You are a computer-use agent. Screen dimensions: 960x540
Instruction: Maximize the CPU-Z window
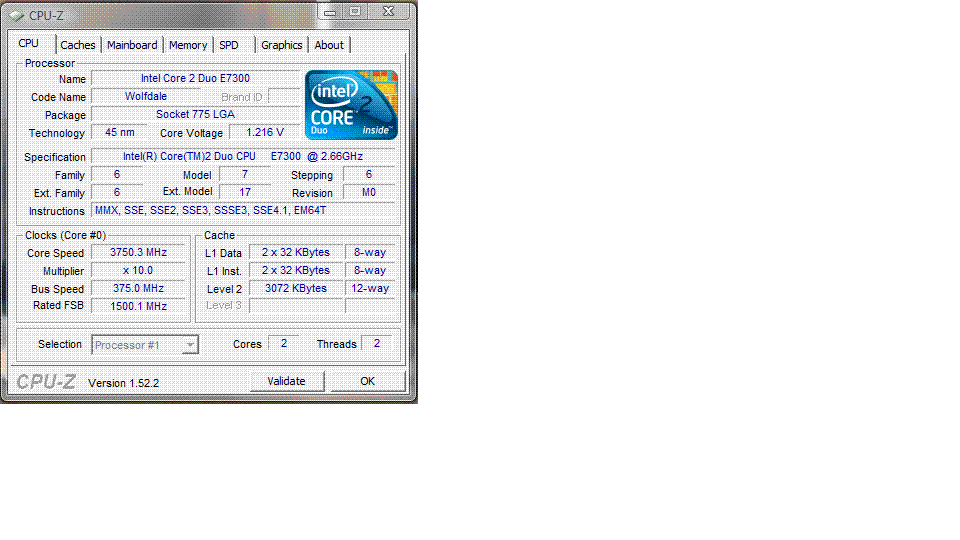354,11
